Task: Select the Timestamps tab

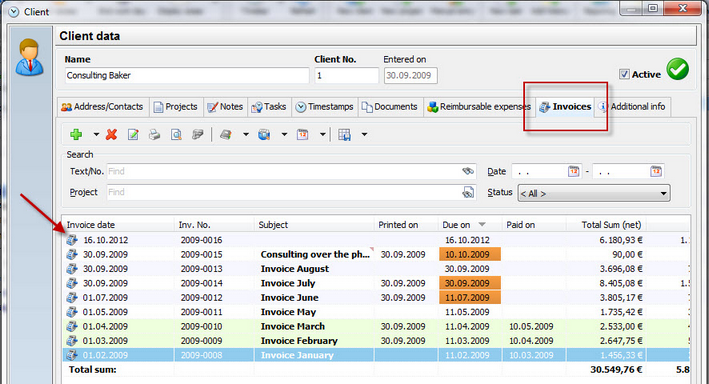Action: tap(325, 107)
